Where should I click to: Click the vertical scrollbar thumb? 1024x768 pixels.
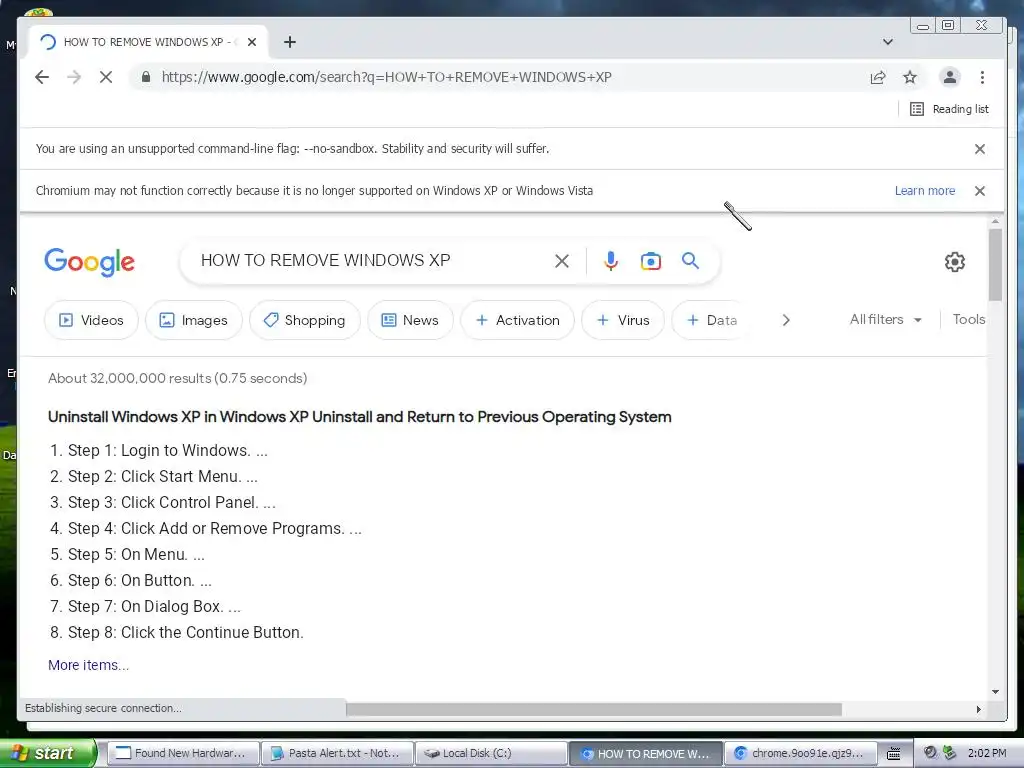995,264
